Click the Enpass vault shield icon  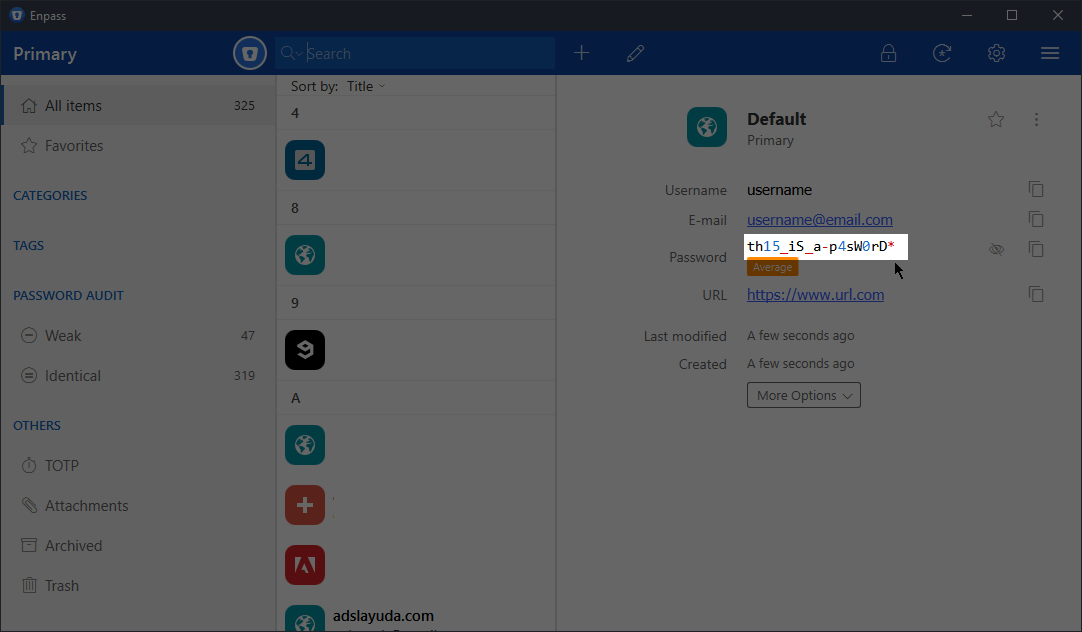pyautogui.click(x=250, y=53)
